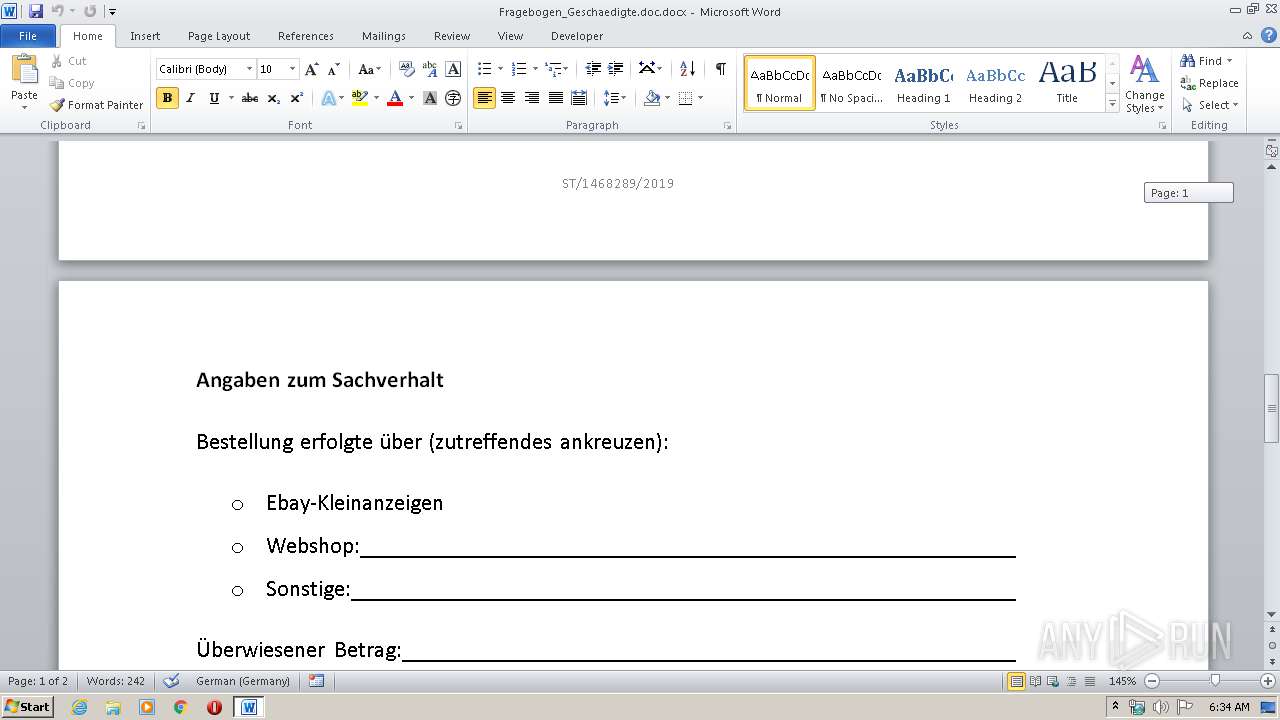Viewport: 1280px width, 720px height.
Task: Switch to the References tab
Action: pos(306,36)
